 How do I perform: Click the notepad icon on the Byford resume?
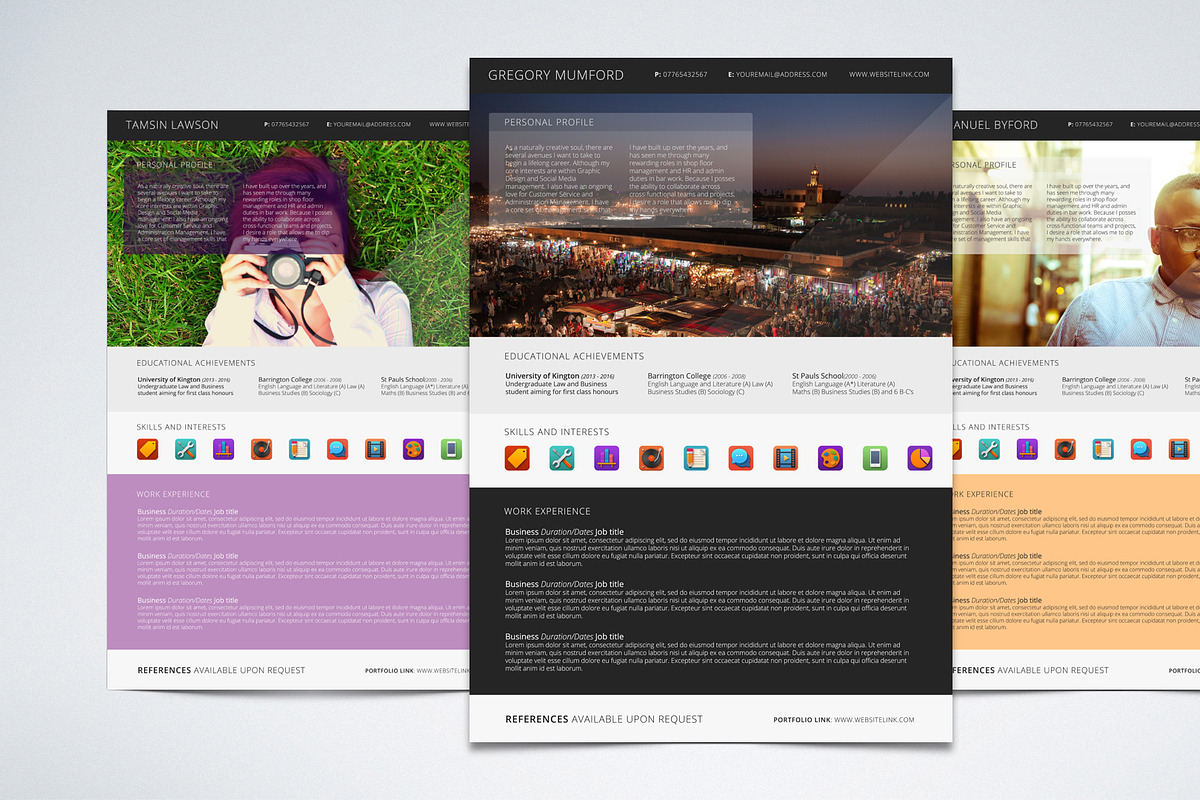pos(1104,449)
